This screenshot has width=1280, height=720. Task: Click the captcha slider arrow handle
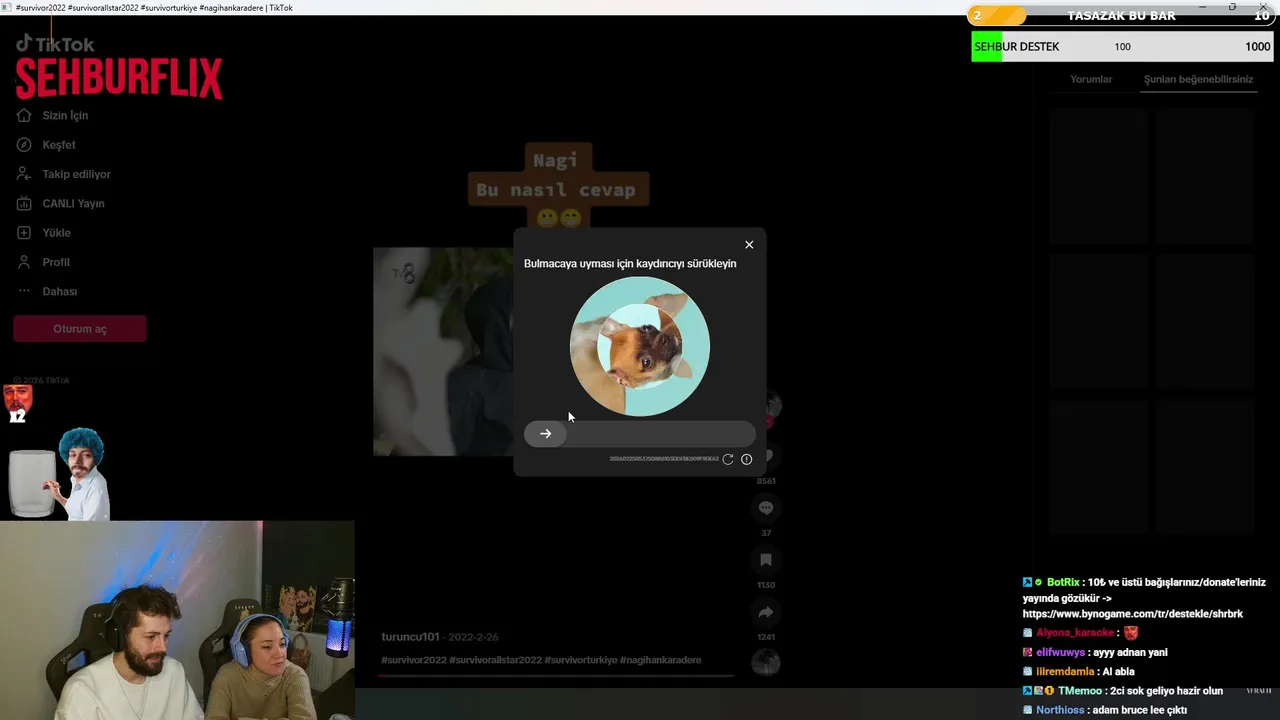(545, 434)
